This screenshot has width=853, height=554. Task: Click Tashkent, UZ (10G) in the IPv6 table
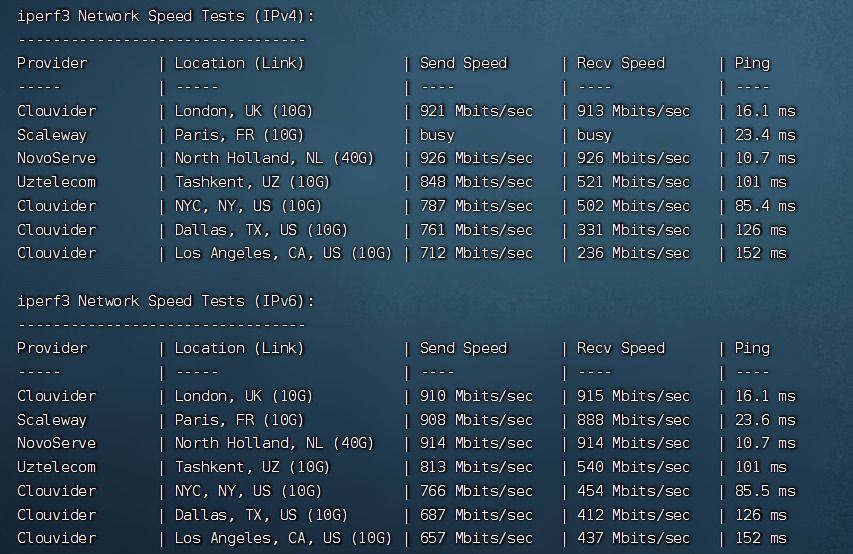click(x=252, y=467)
